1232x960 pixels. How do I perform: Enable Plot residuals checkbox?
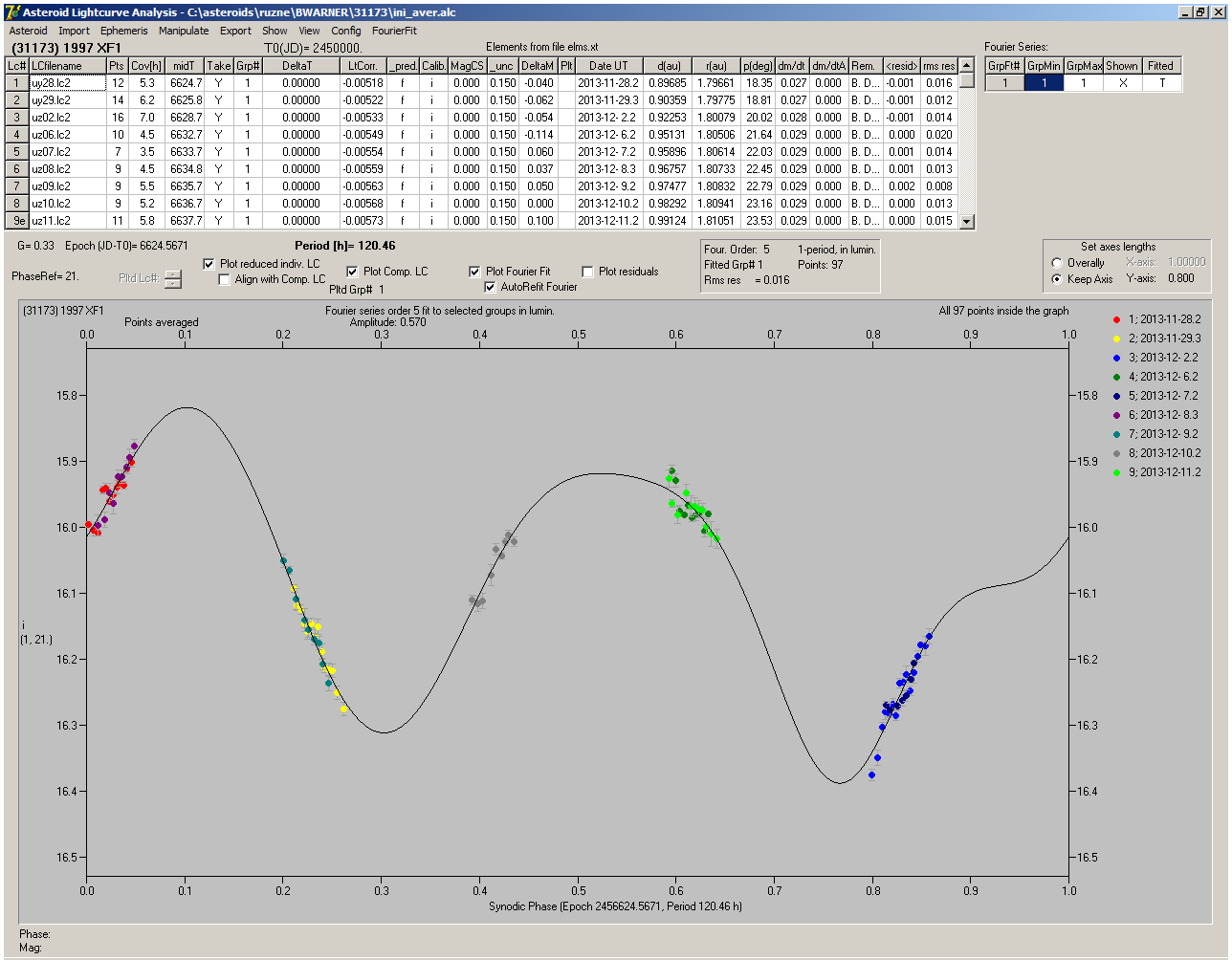[587, 272]
